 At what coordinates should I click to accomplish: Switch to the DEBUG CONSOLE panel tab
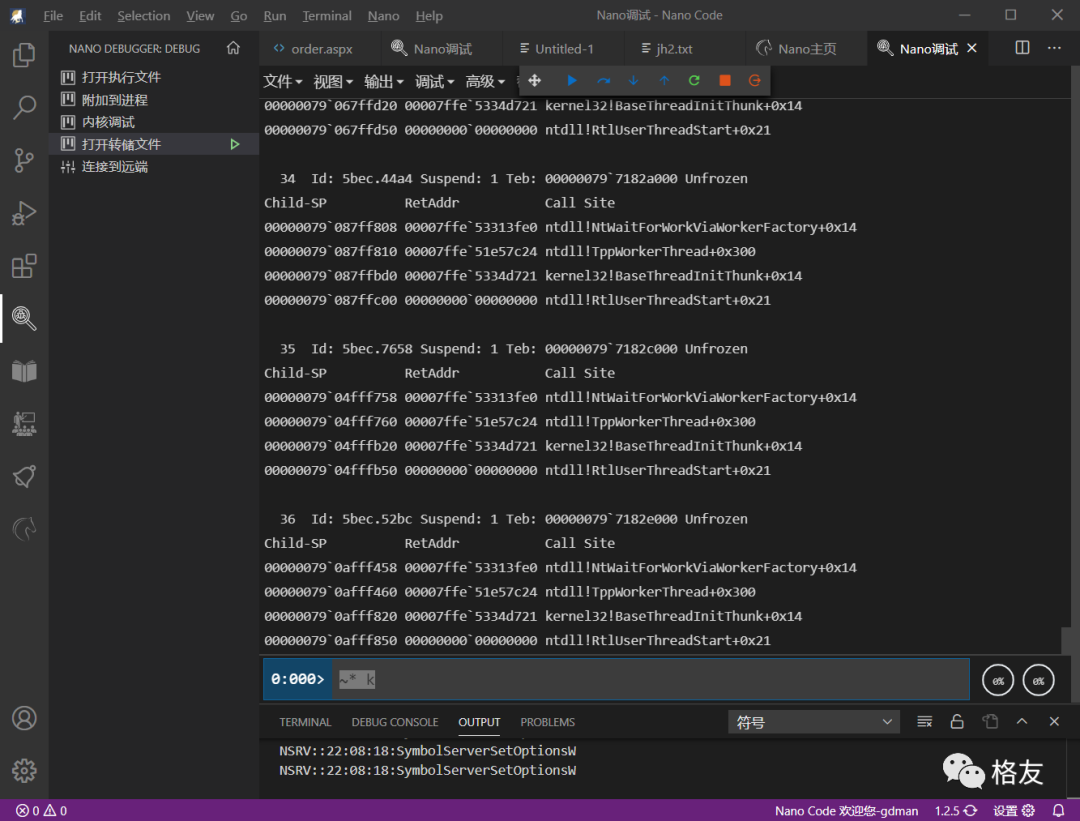click(x=395, y=722)
